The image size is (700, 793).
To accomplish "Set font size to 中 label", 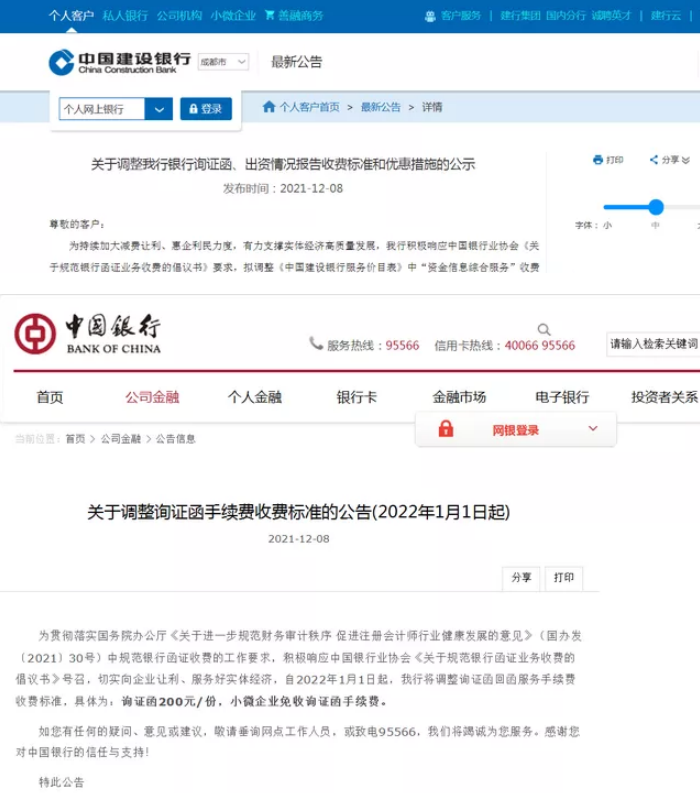I will pyautogui.click(x=655, y=225).
